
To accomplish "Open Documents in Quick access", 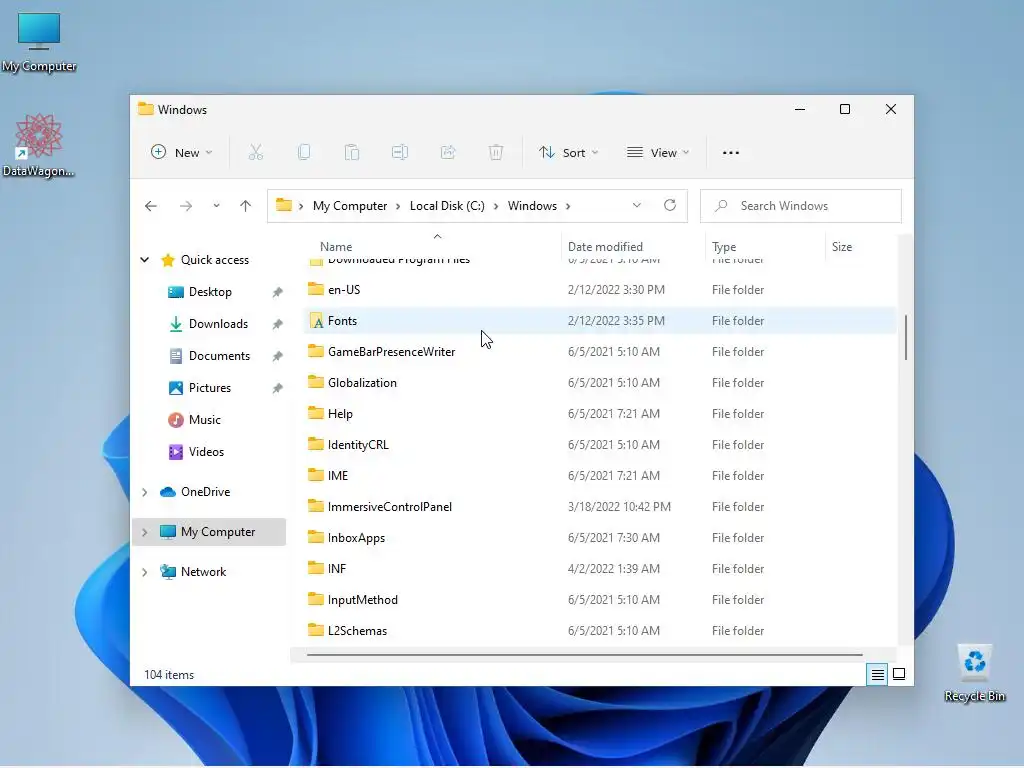I will [219, 356].
